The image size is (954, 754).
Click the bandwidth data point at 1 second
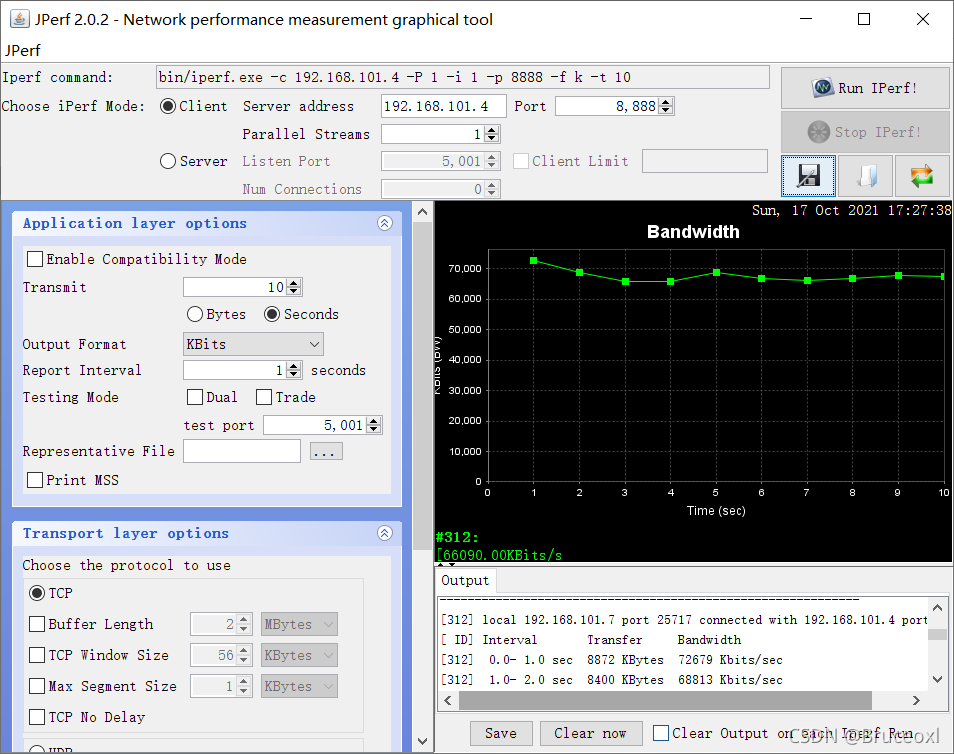[x=534, y=260]
